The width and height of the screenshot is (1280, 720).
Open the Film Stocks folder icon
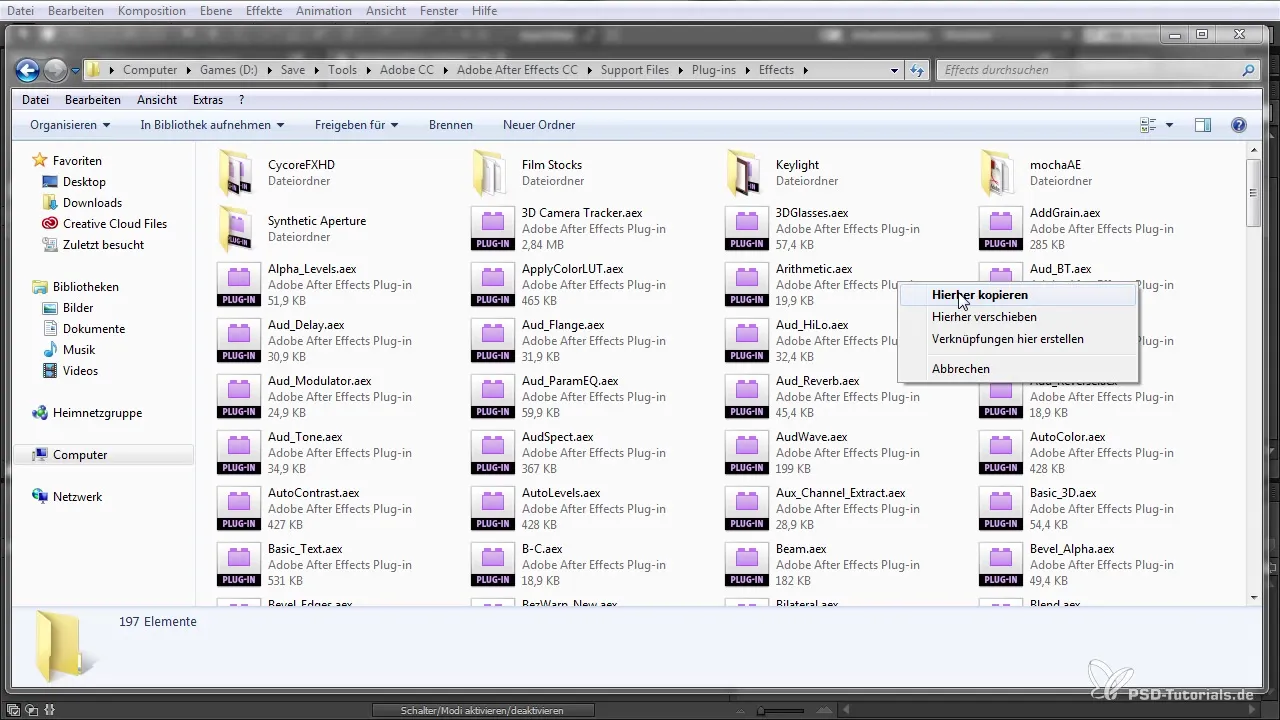tap(491, 173)
